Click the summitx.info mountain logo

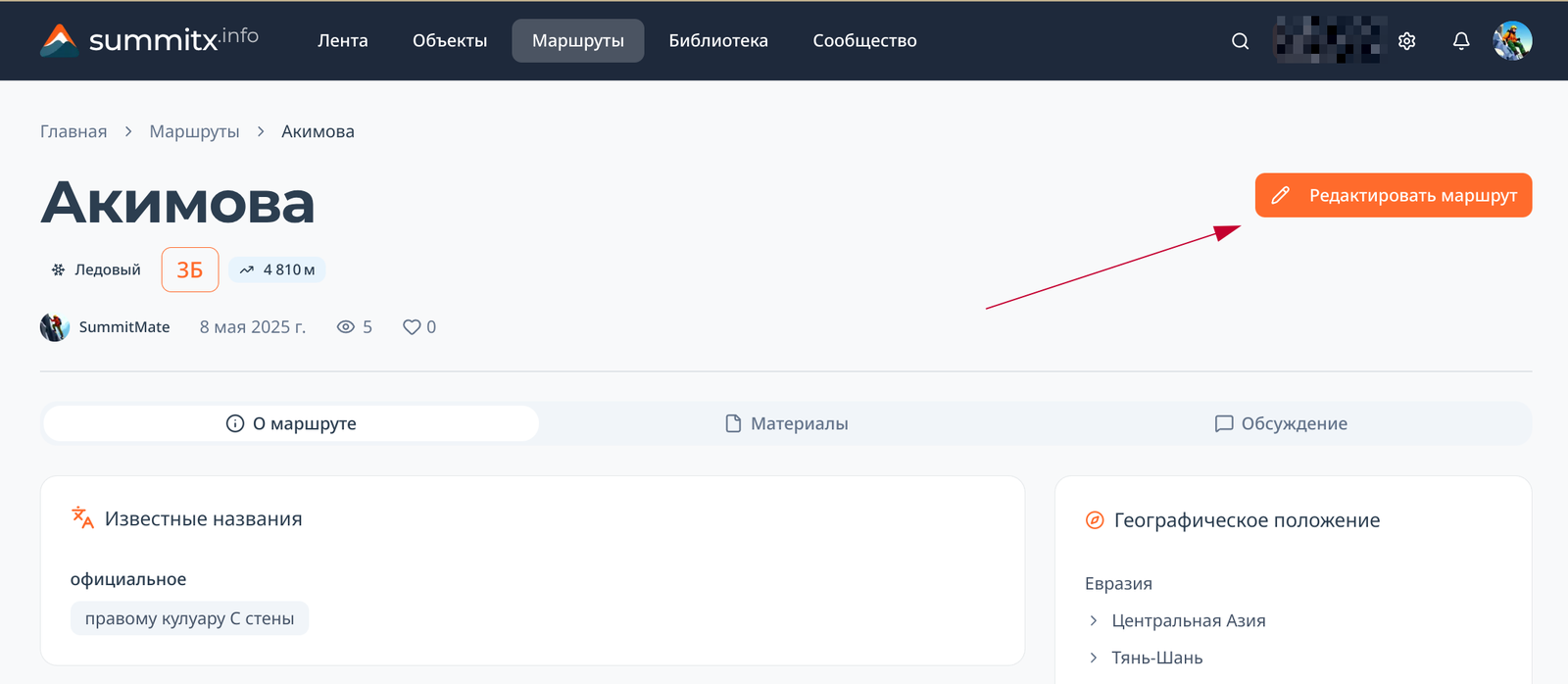point(59,40)
